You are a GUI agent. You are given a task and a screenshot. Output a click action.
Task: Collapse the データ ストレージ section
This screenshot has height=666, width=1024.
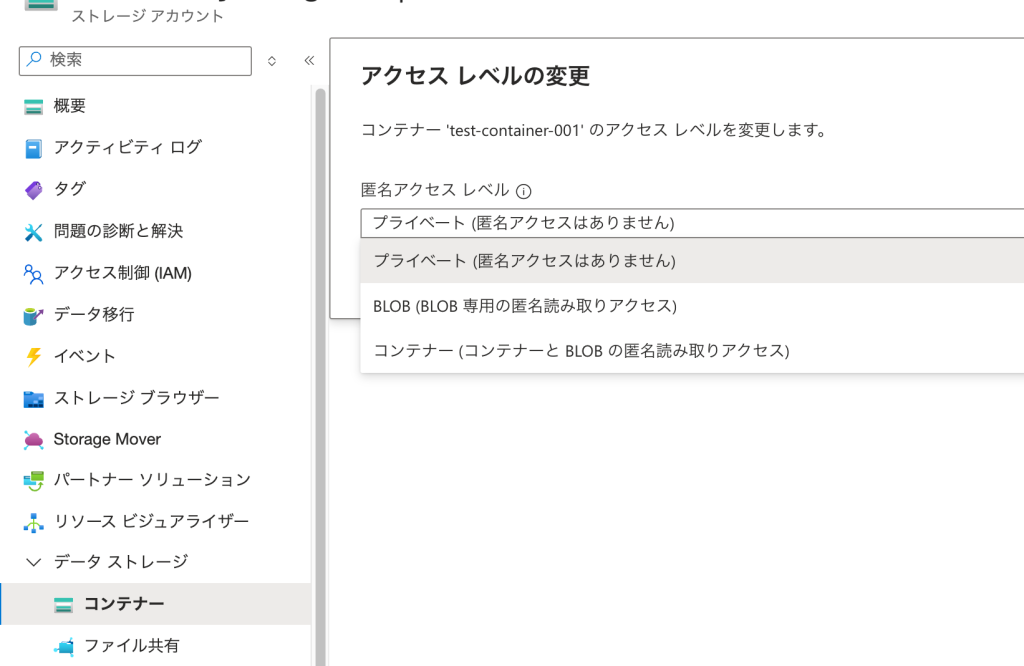(34, 562)
